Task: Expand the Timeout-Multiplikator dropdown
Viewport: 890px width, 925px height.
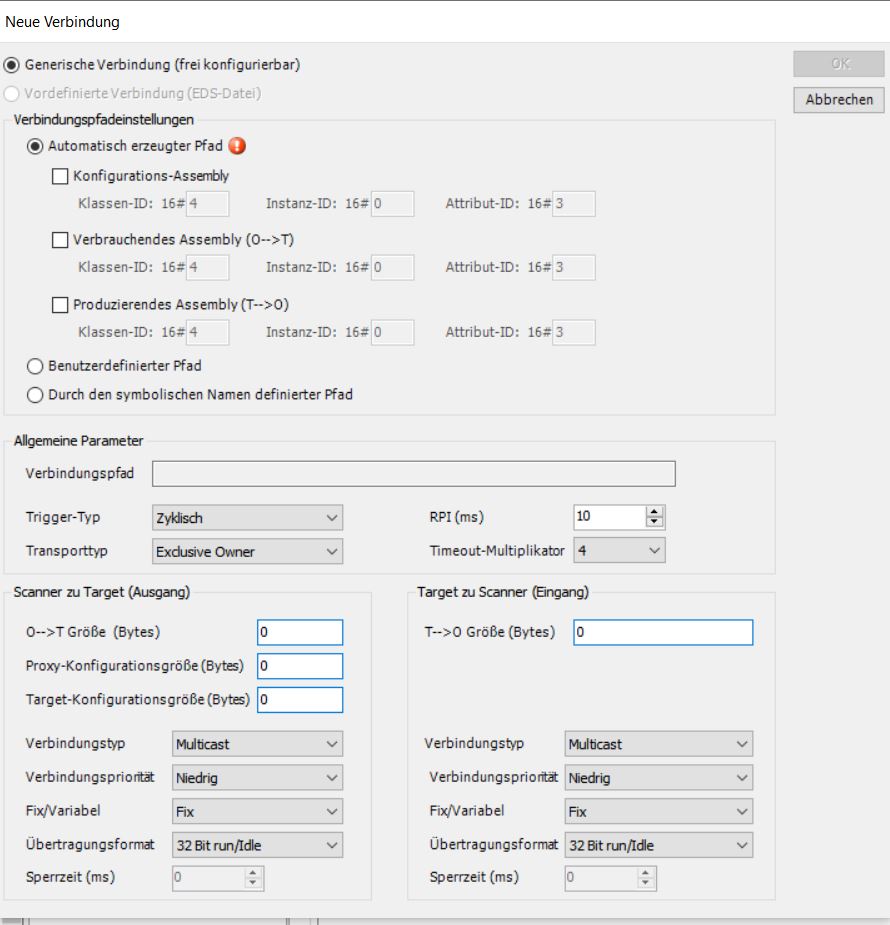Action: pyautogui.click(x=619, y=550)
